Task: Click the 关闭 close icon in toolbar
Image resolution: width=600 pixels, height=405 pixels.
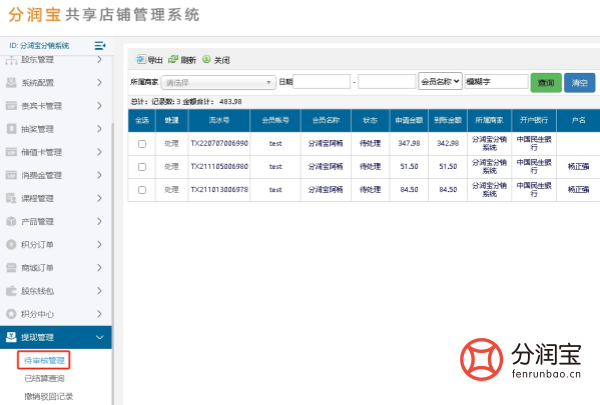Action: (206, 59)
